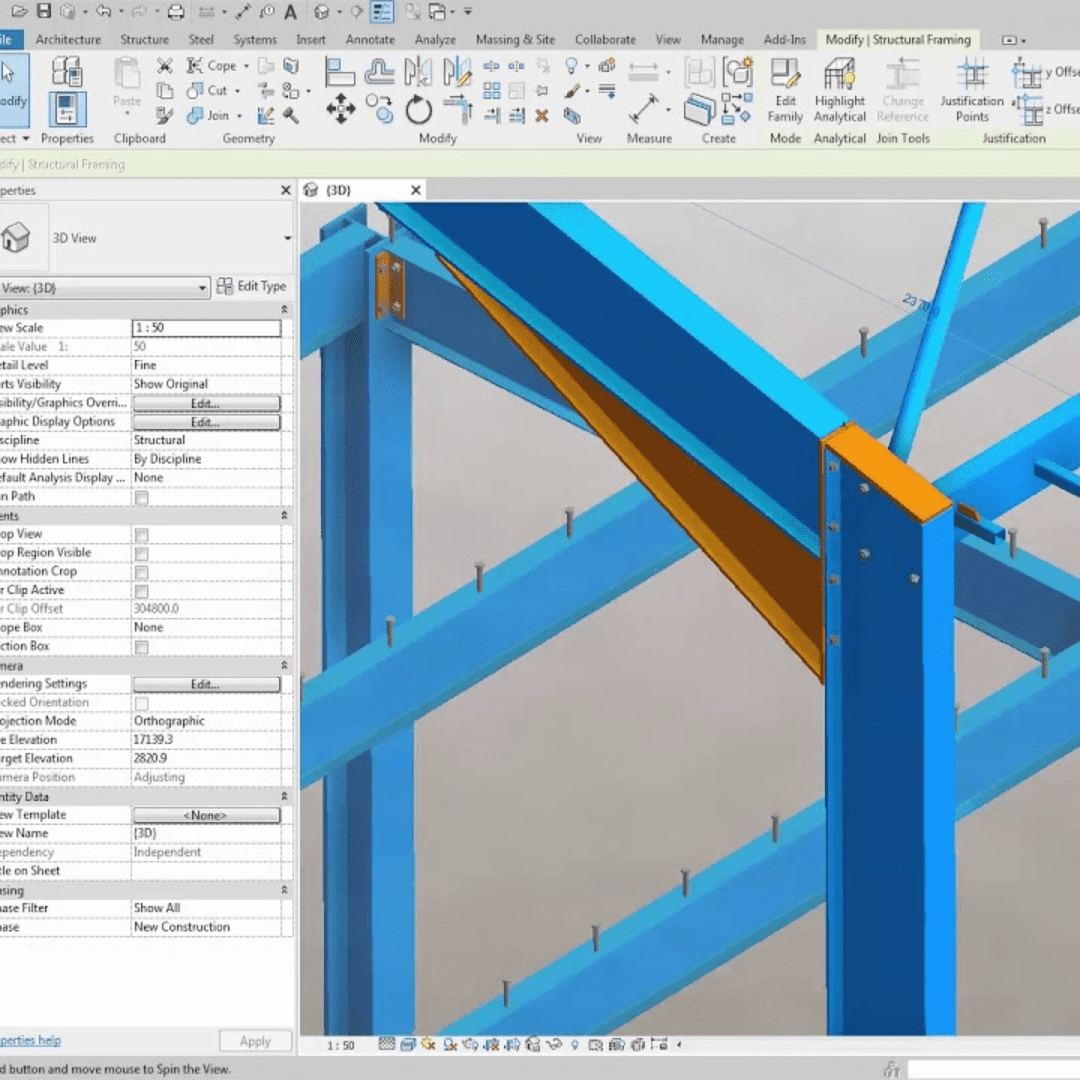Select the Offset tool
This screenshot has height=1080, width=1080.
point(379,72)
